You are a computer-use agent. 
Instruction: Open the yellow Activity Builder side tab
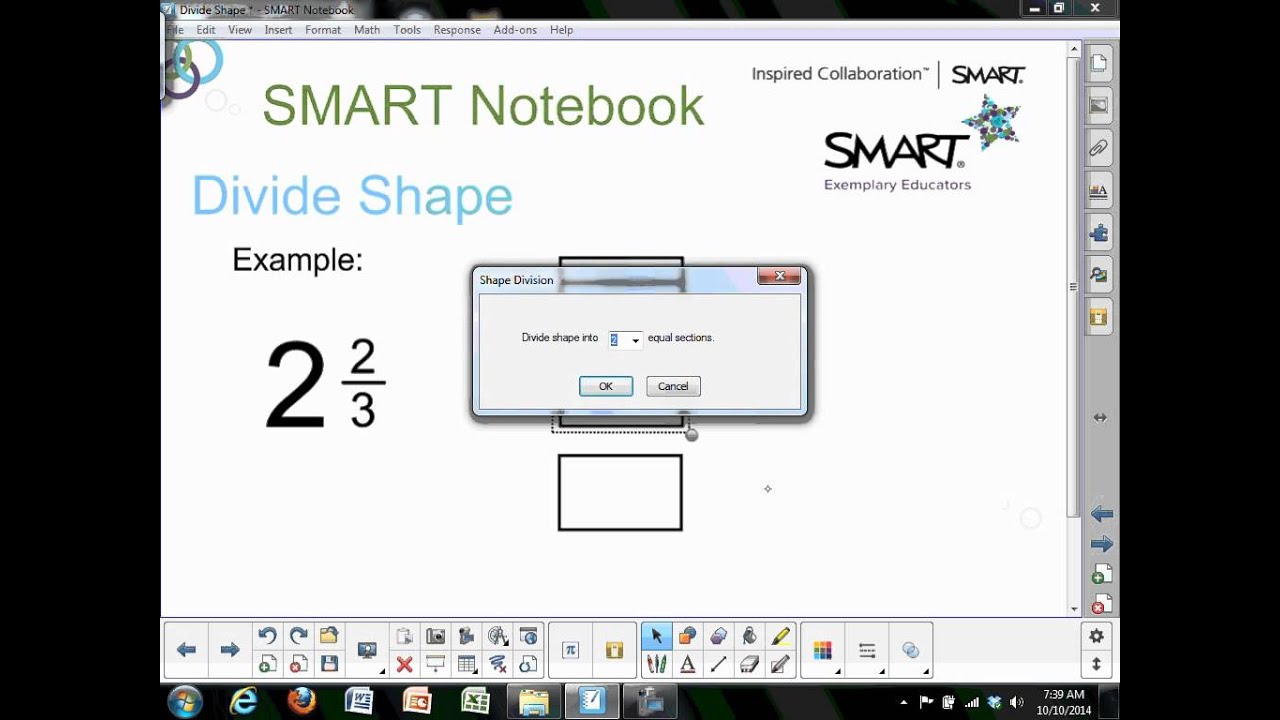point(1099,317)
